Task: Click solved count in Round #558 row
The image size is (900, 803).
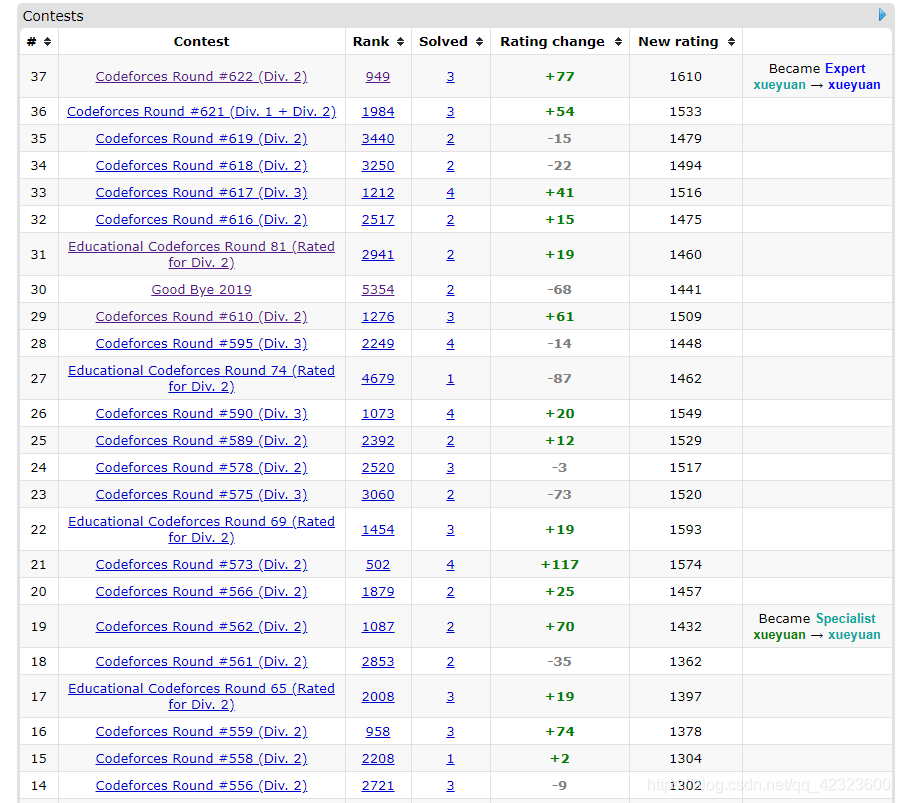Action: pyautogui.click(x=451, y=758)
